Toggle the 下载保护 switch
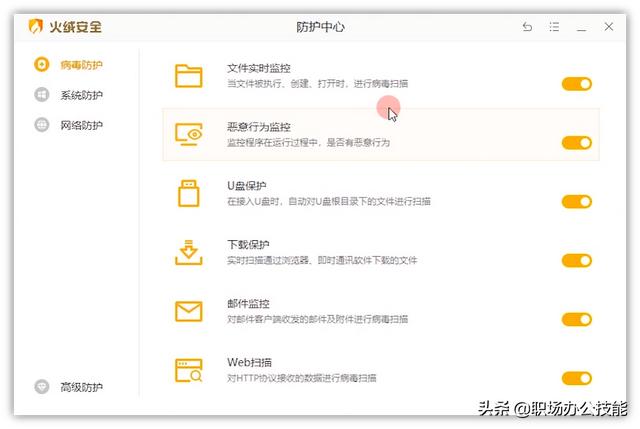Screen dimensions: 640x429 (x=577, y=261)
